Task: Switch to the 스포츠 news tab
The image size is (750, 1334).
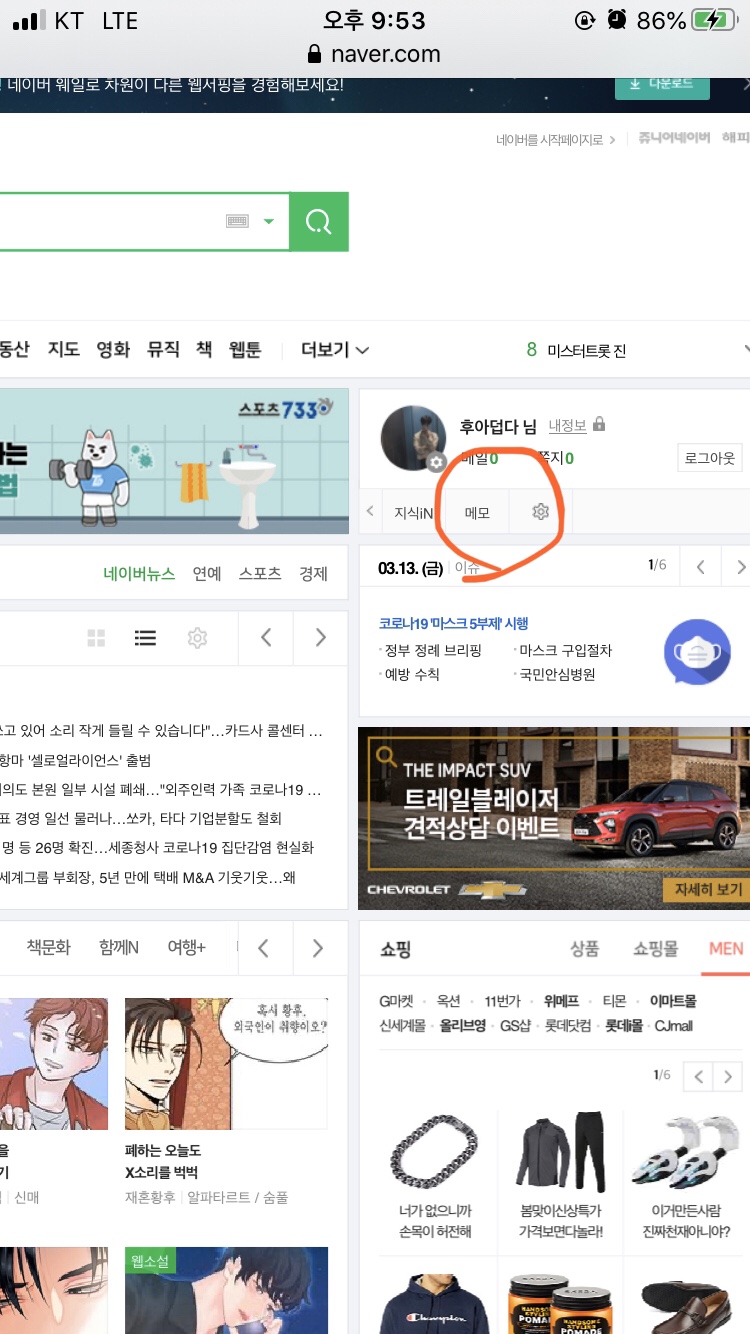Action: coord(260,573)
